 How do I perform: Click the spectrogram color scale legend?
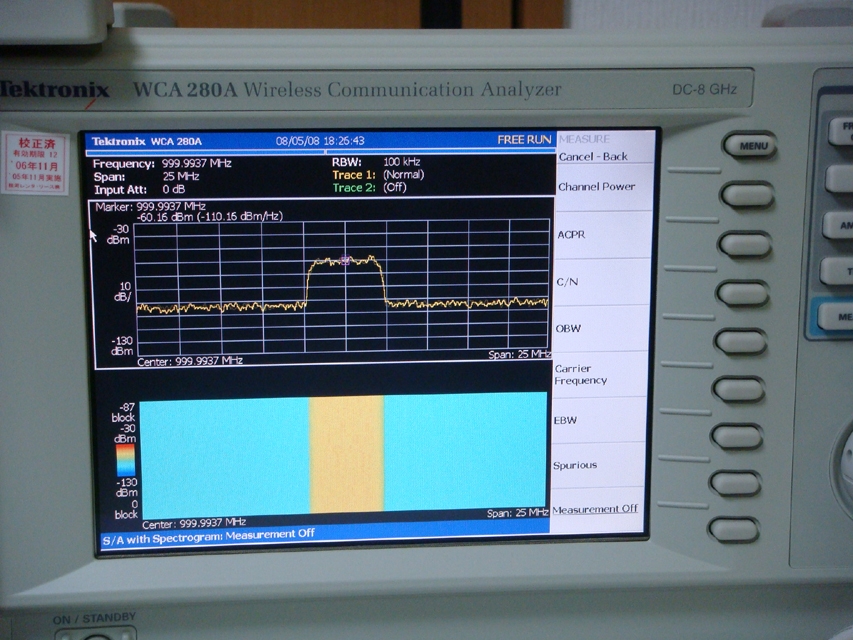(126, 461)
